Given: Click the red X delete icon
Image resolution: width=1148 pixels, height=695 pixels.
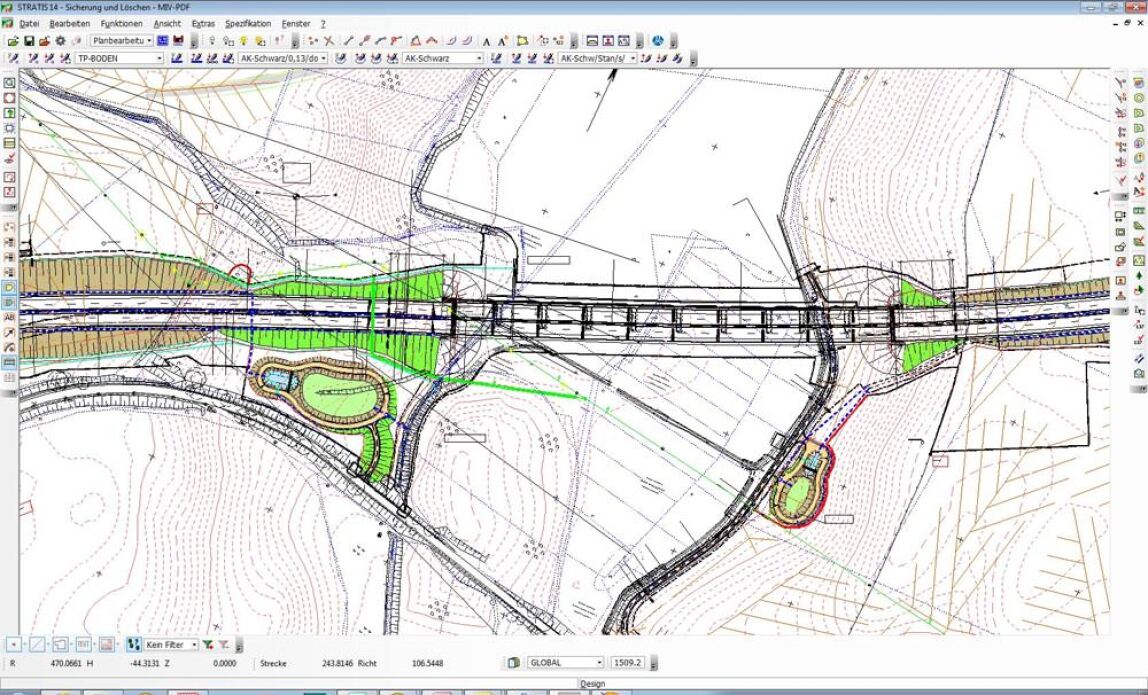Looking at the screenshot, I should (x=329, y=41).
